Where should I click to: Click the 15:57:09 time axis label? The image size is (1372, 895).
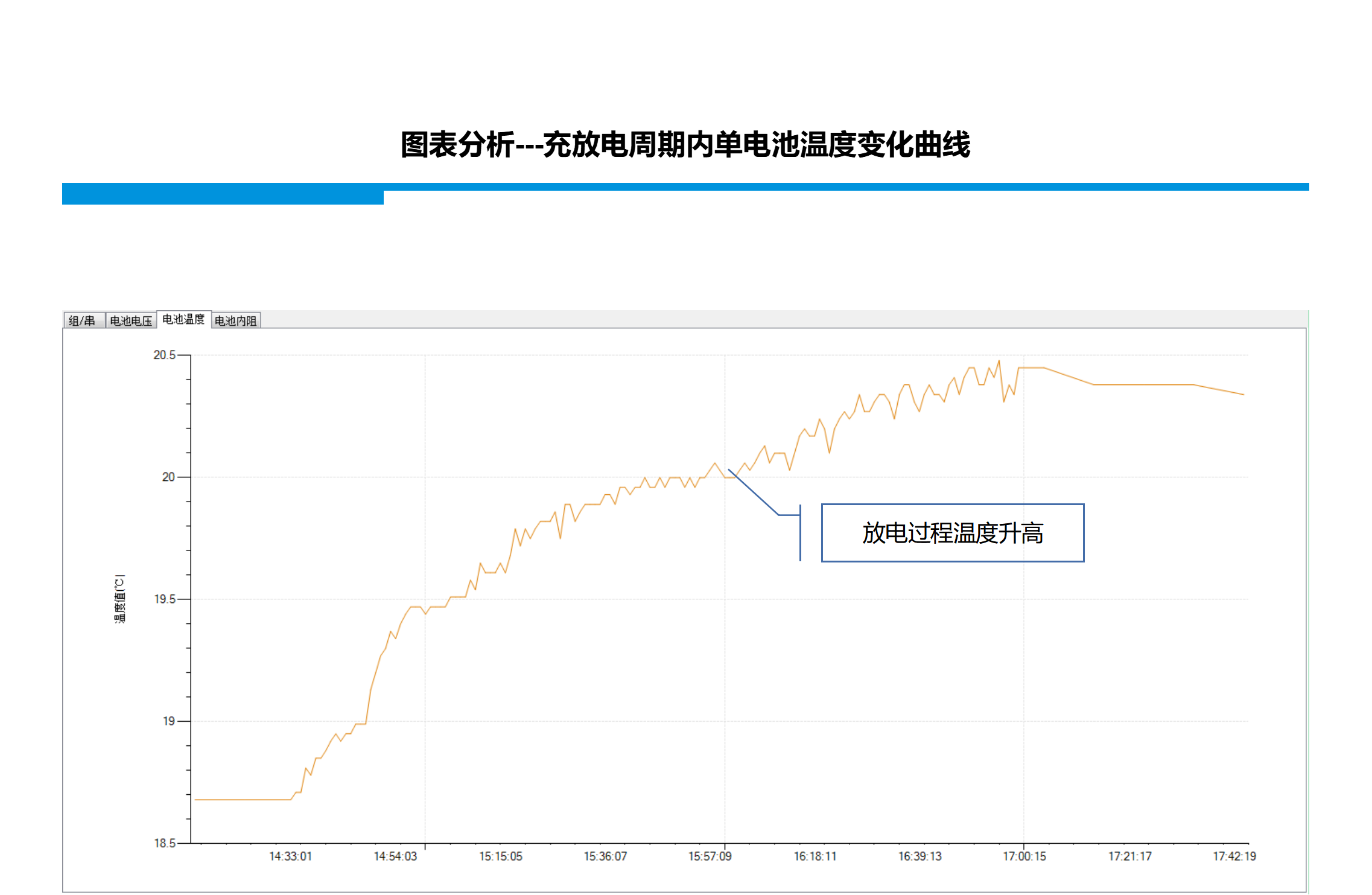[710, 856]
